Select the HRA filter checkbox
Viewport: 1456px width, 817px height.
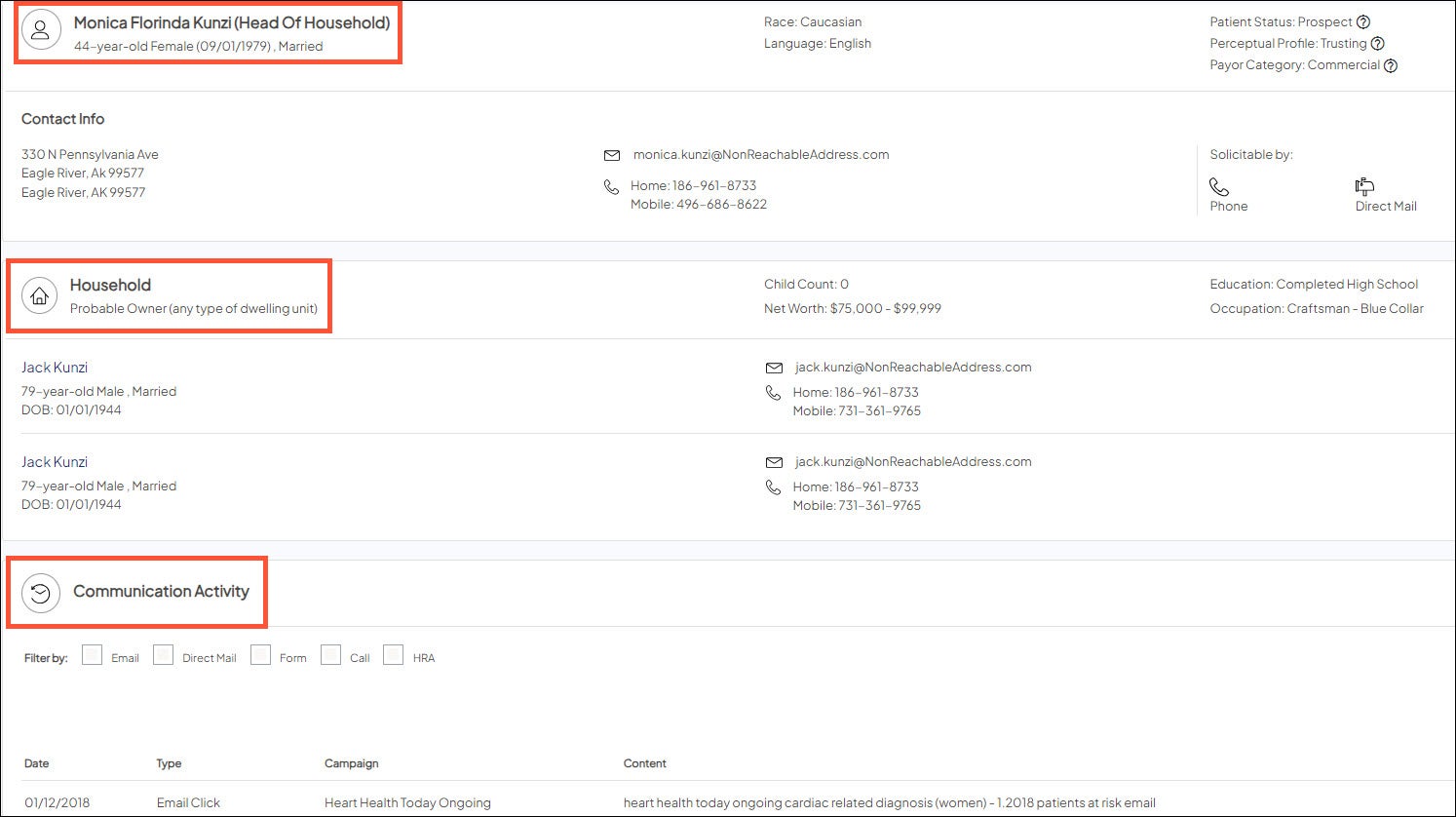click(x=393, y=655)
